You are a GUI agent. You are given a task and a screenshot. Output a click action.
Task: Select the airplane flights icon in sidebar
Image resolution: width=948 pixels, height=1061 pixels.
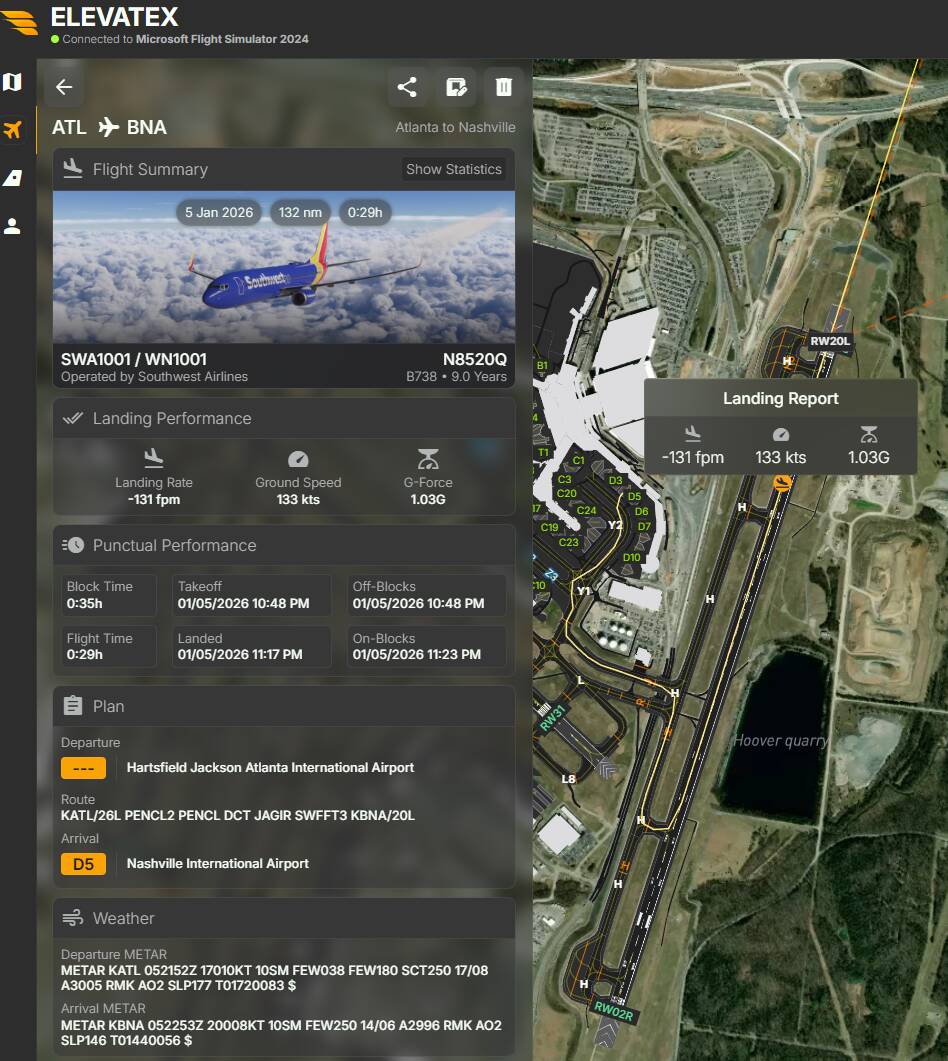point(13,130)
